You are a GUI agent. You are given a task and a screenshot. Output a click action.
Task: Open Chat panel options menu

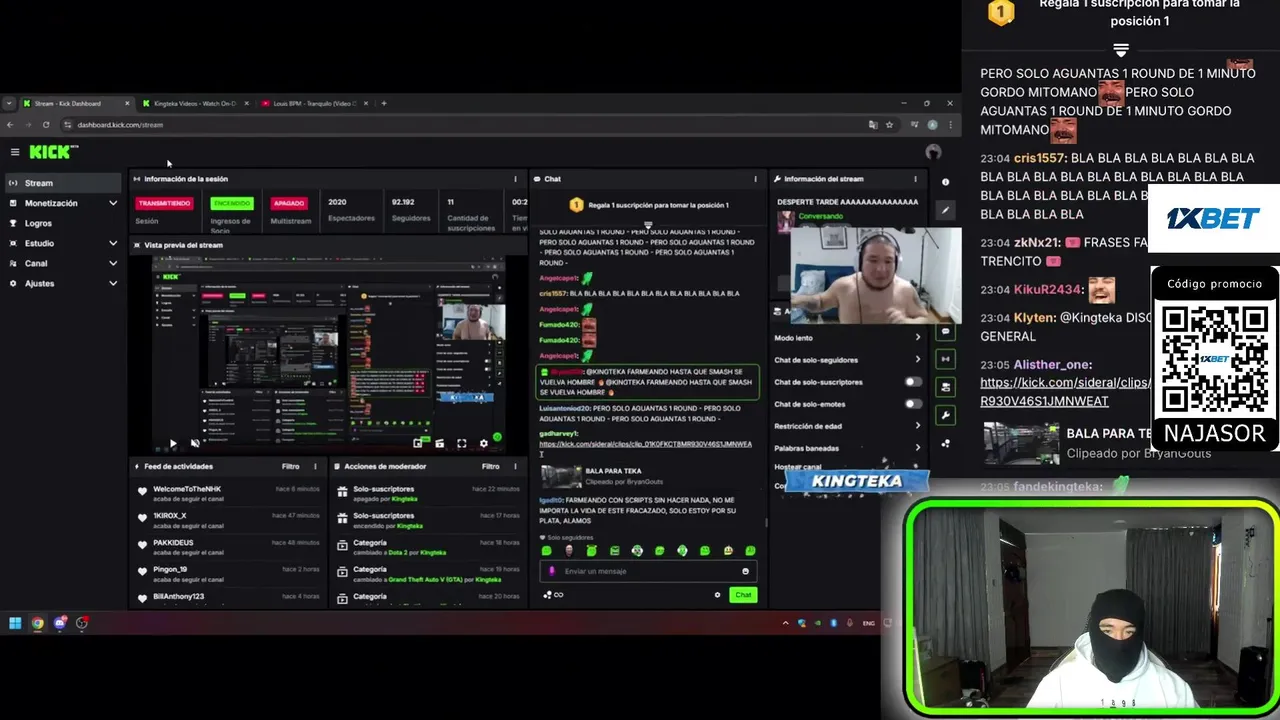pyautogui.click(x=755, y=179)
